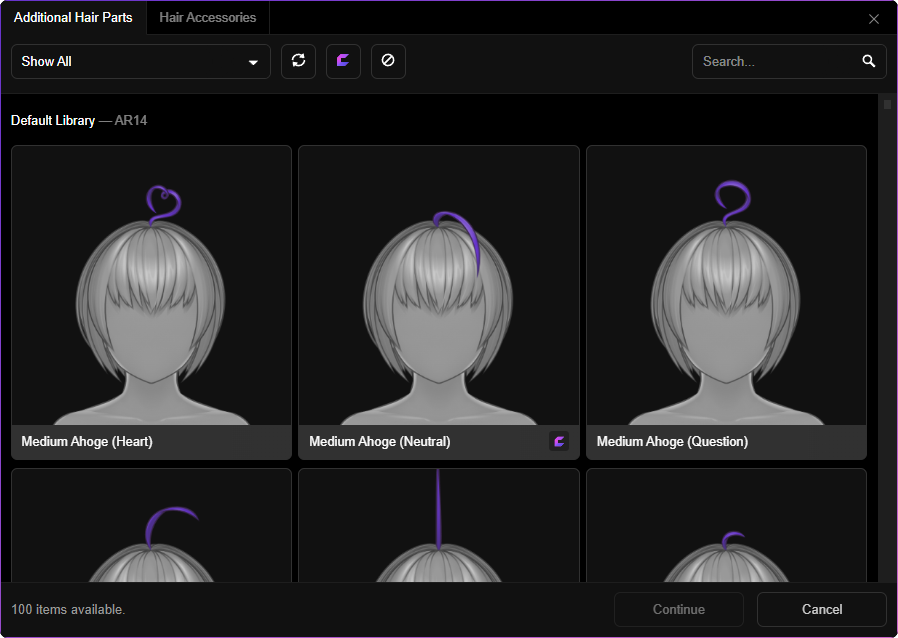898x638 pixels.
Task: Click the AR14 library label
Action: (x=131, y=121)
